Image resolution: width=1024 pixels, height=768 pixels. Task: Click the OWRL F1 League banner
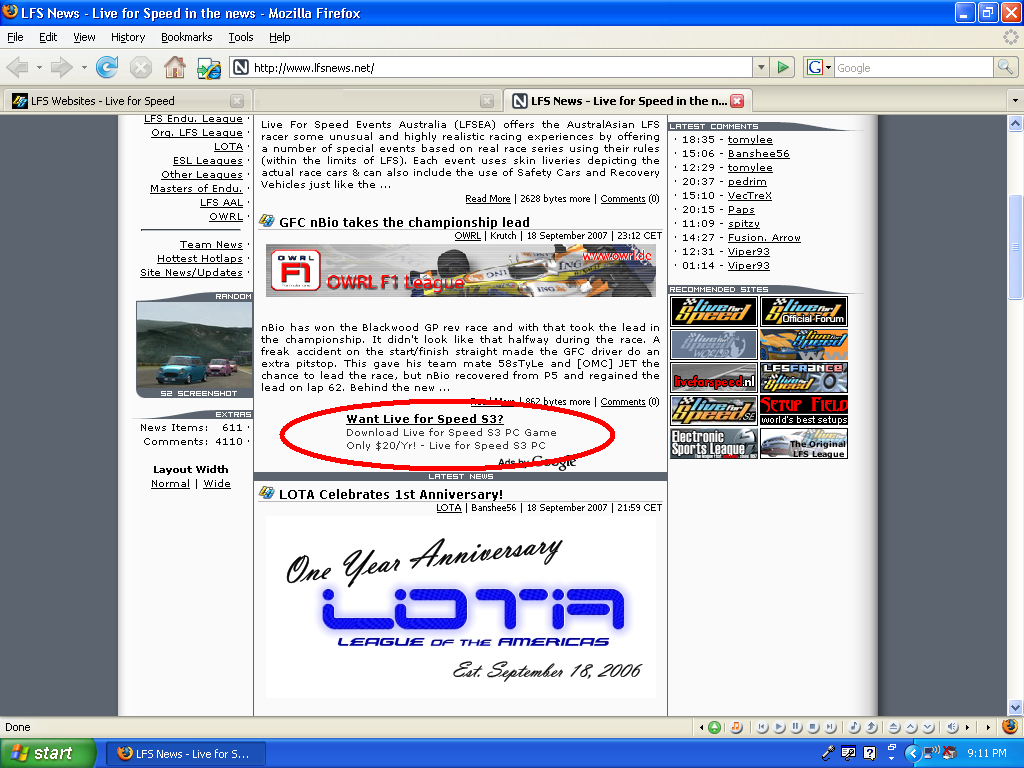click(x=461, y=270)
